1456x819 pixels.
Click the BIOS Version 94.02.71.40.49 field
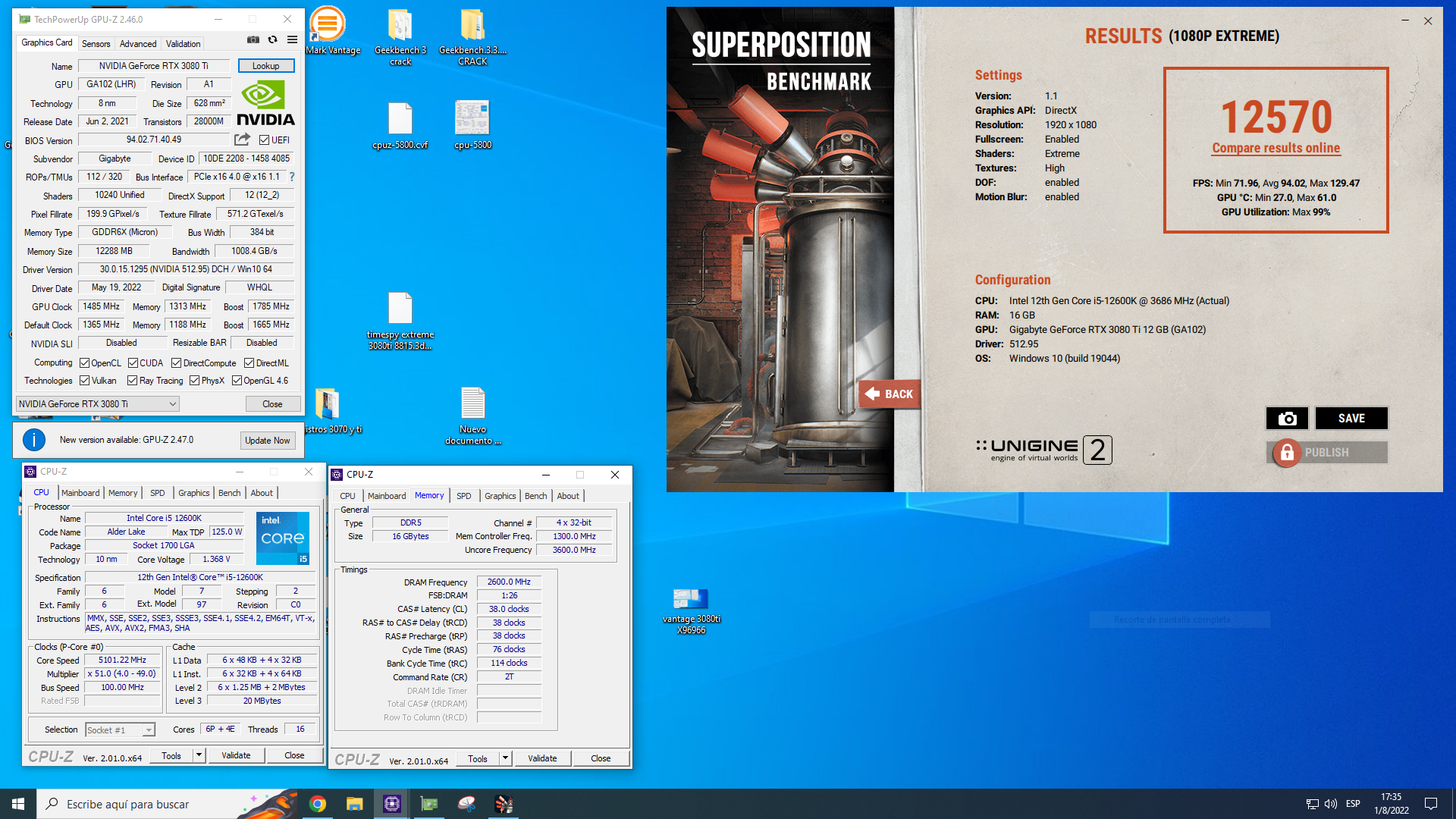[154, 140]
